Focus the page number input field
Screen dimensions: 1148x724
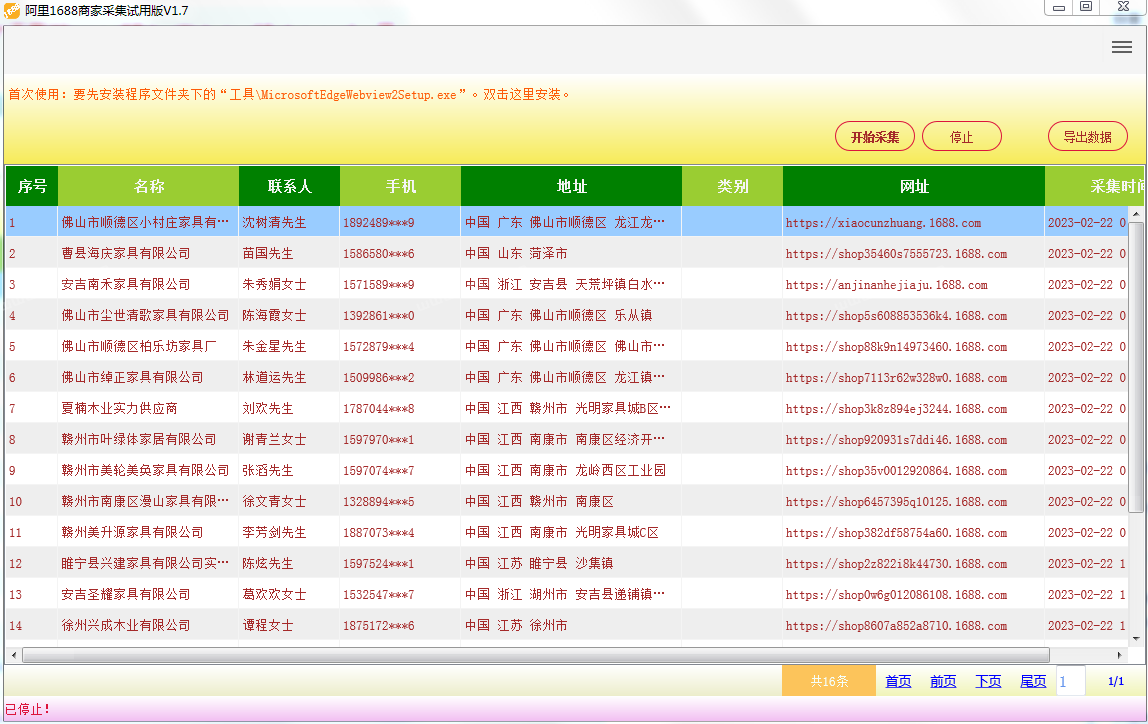1070,682
